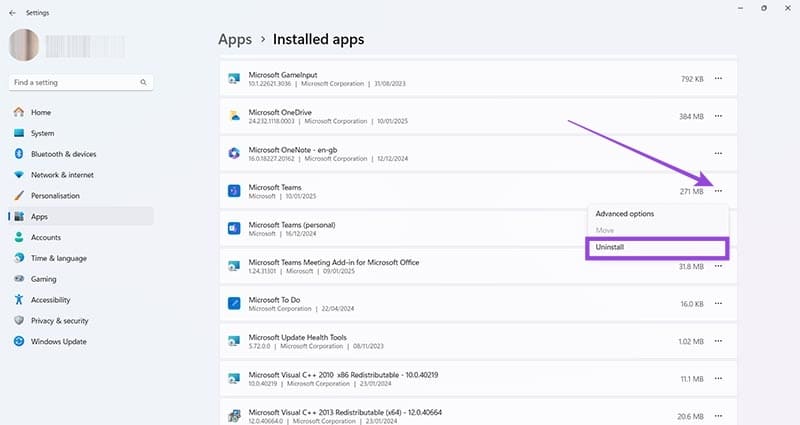Click the Microsoft OneNote app icon

click(234, 153)
